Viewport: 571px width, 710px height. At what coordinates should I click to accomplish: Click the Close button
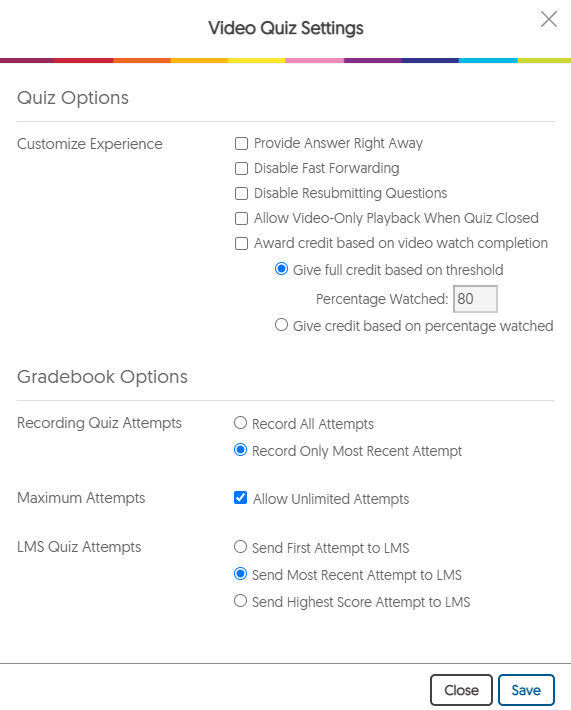461,690
